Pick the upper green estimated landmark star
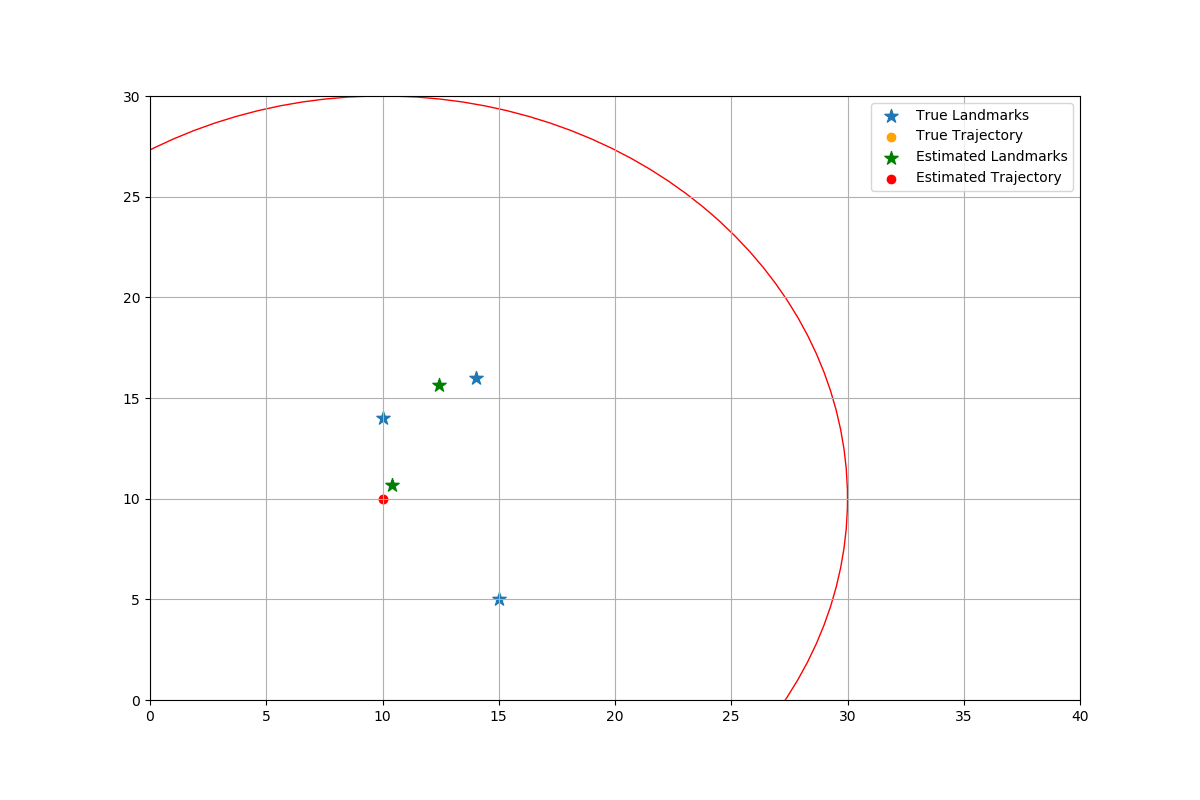The image size is (1200, 800). coord(439,385)
